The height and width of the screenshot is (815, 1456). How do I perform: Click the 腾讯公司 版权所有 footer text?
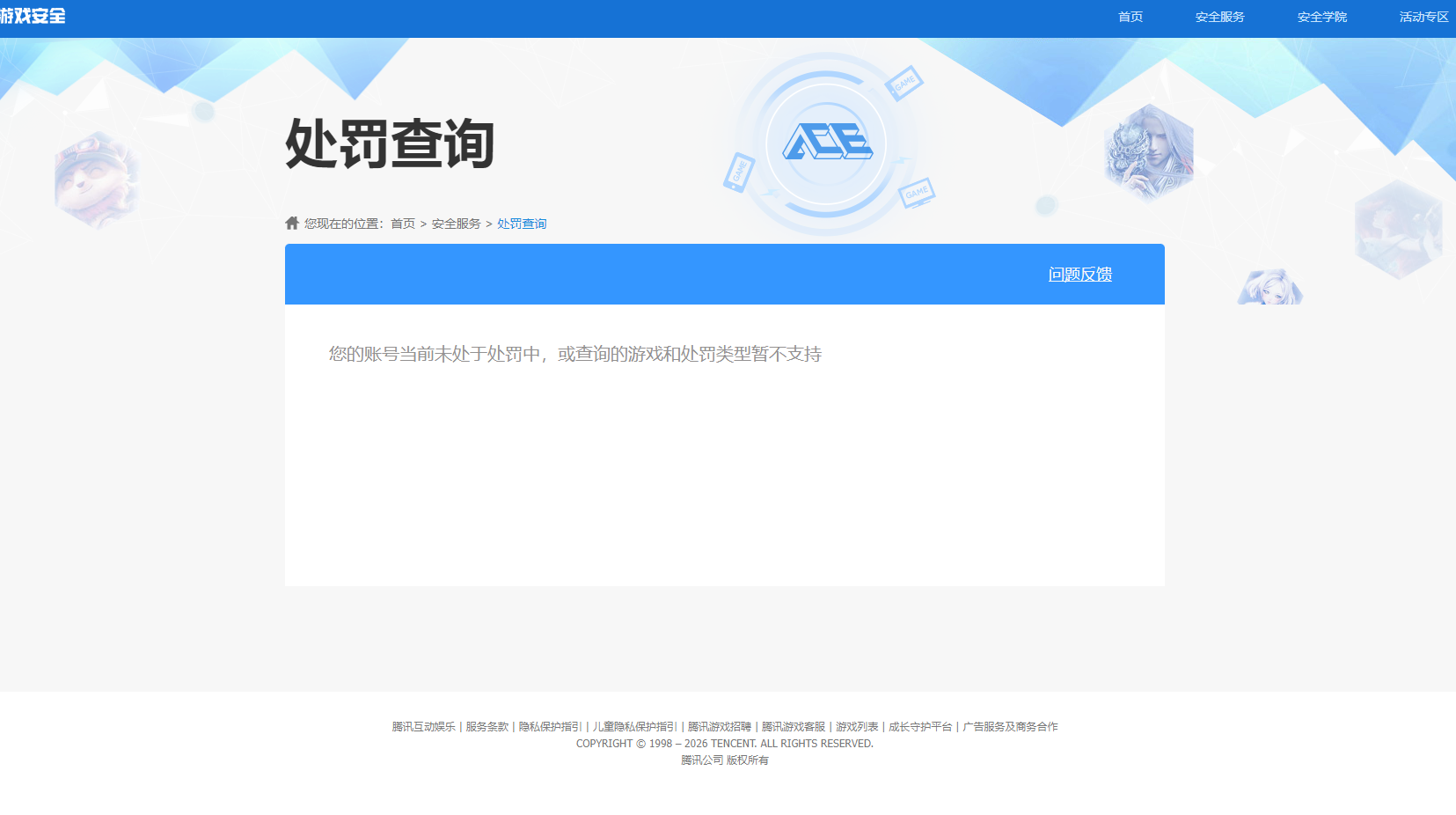click(725, 760)
